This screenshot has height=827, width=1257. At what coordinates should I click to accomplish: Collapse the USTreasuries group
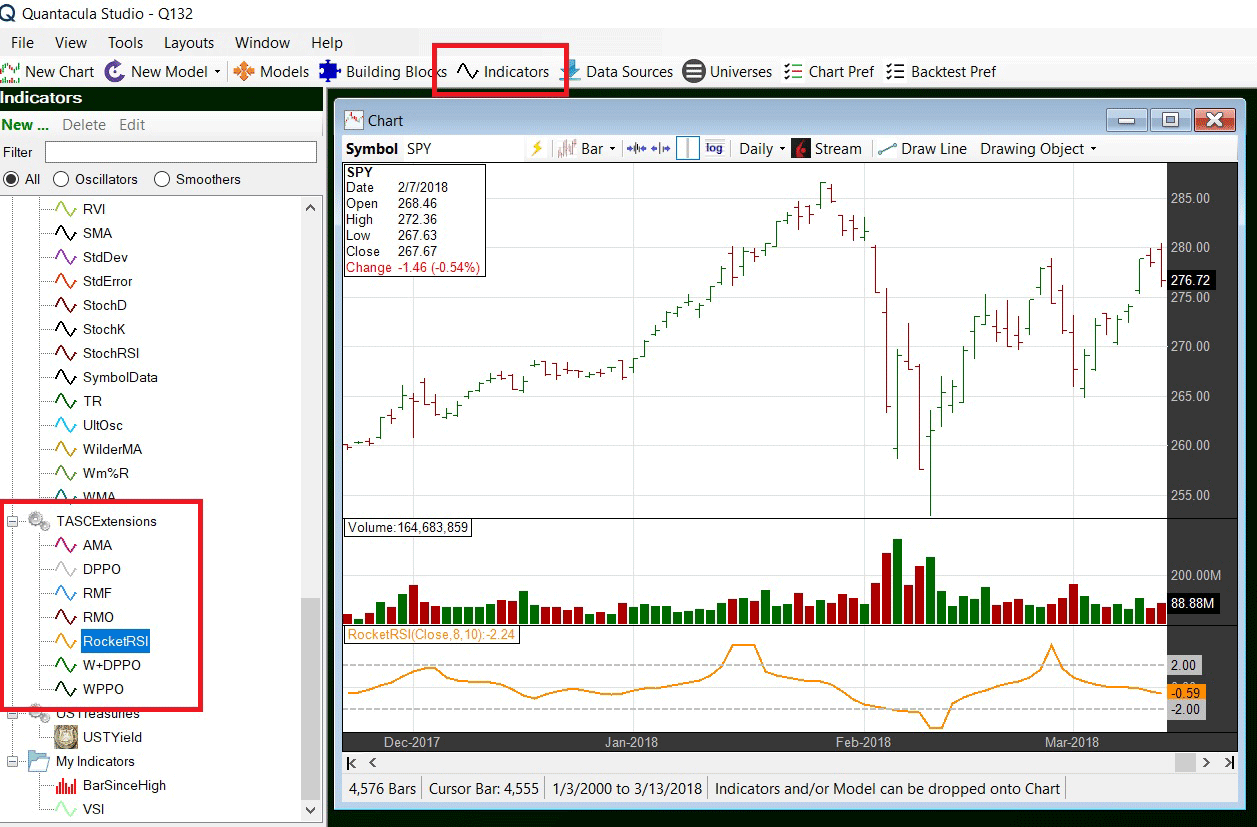[14, 713]
